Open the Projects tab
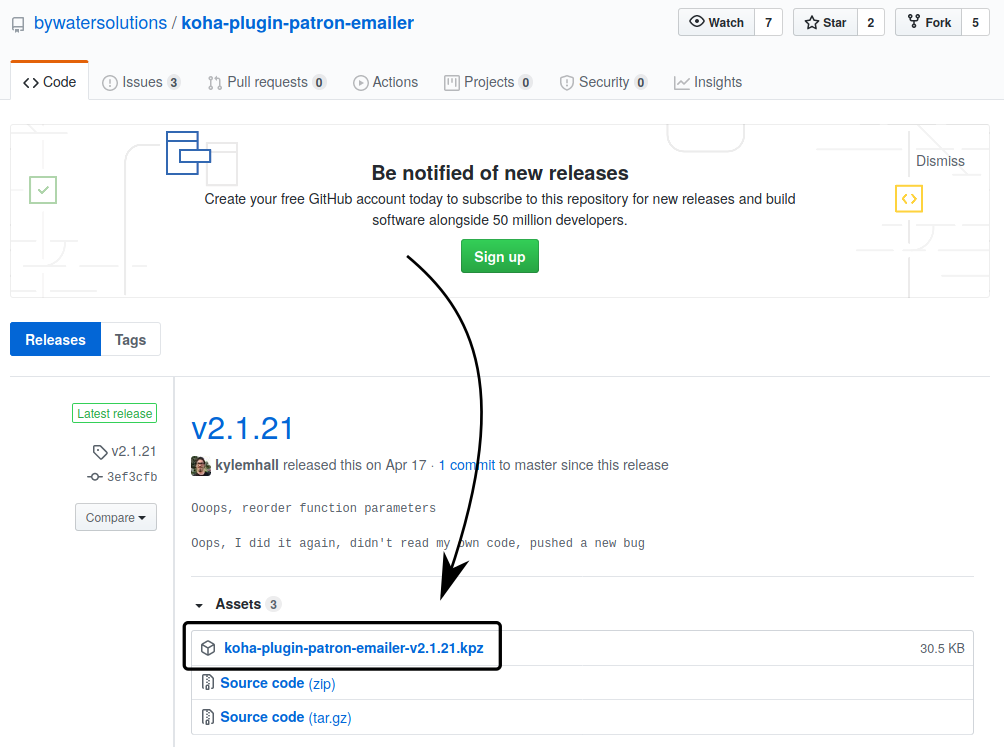 point(488,82)
